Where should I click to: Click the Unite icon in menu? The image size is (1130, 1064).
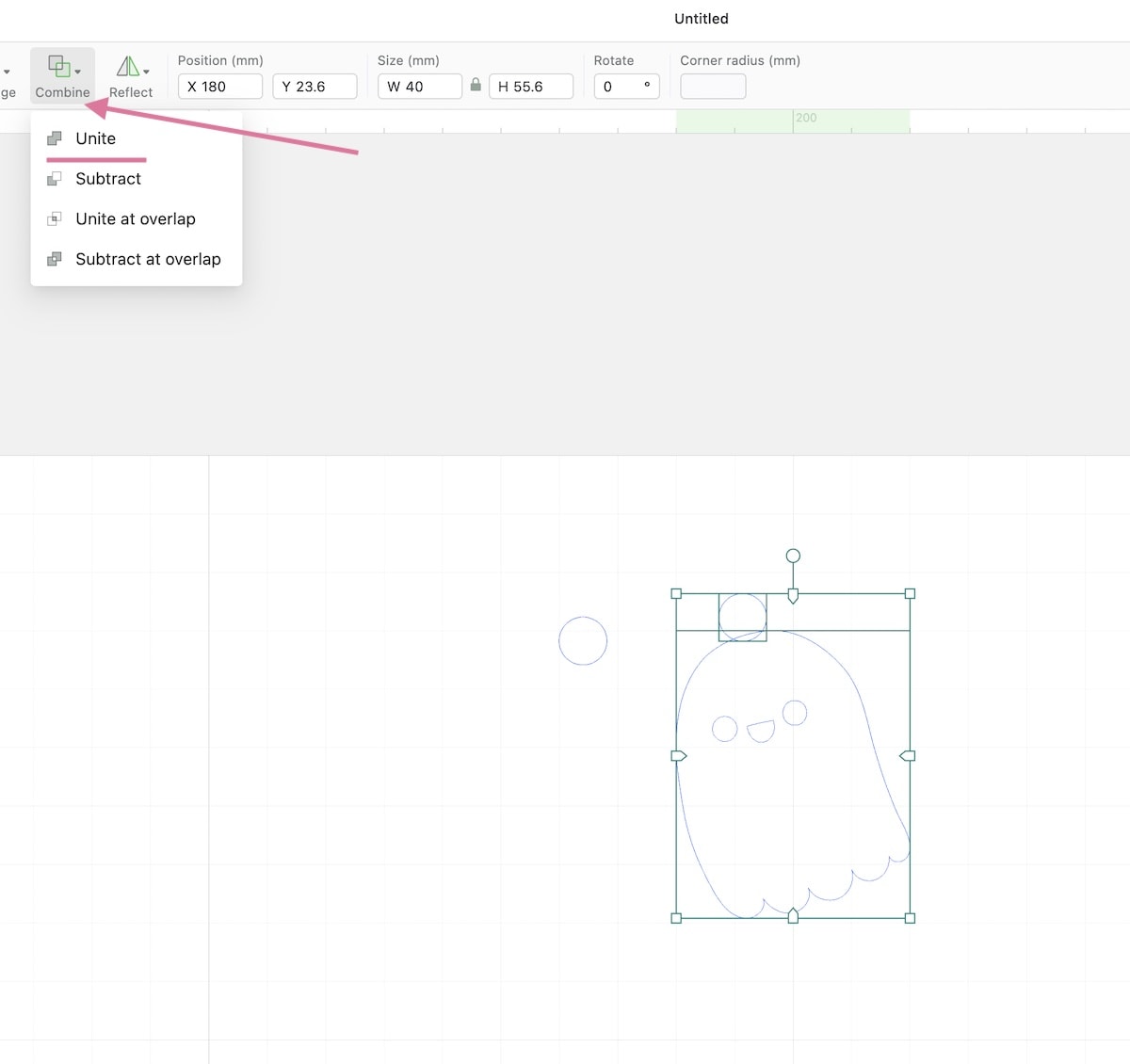(55, 138)
